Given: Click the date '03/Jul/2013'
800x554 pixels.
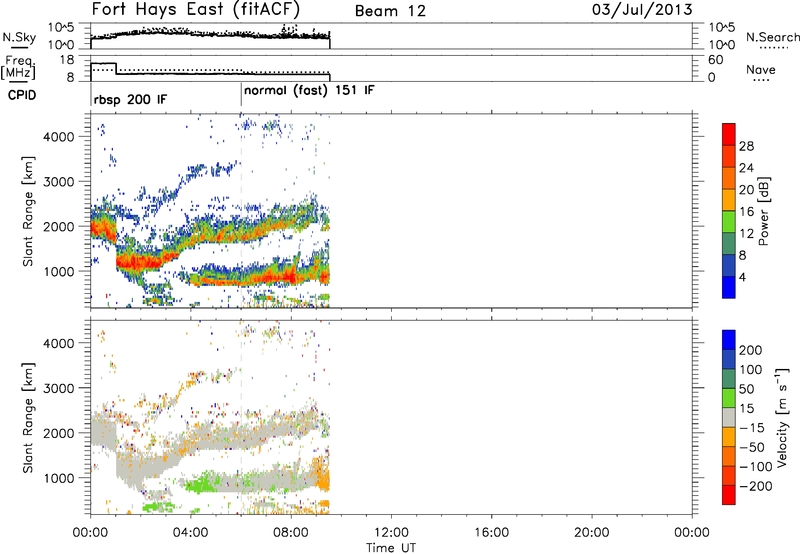Looking at the screenshot, I should coord(642,10).
